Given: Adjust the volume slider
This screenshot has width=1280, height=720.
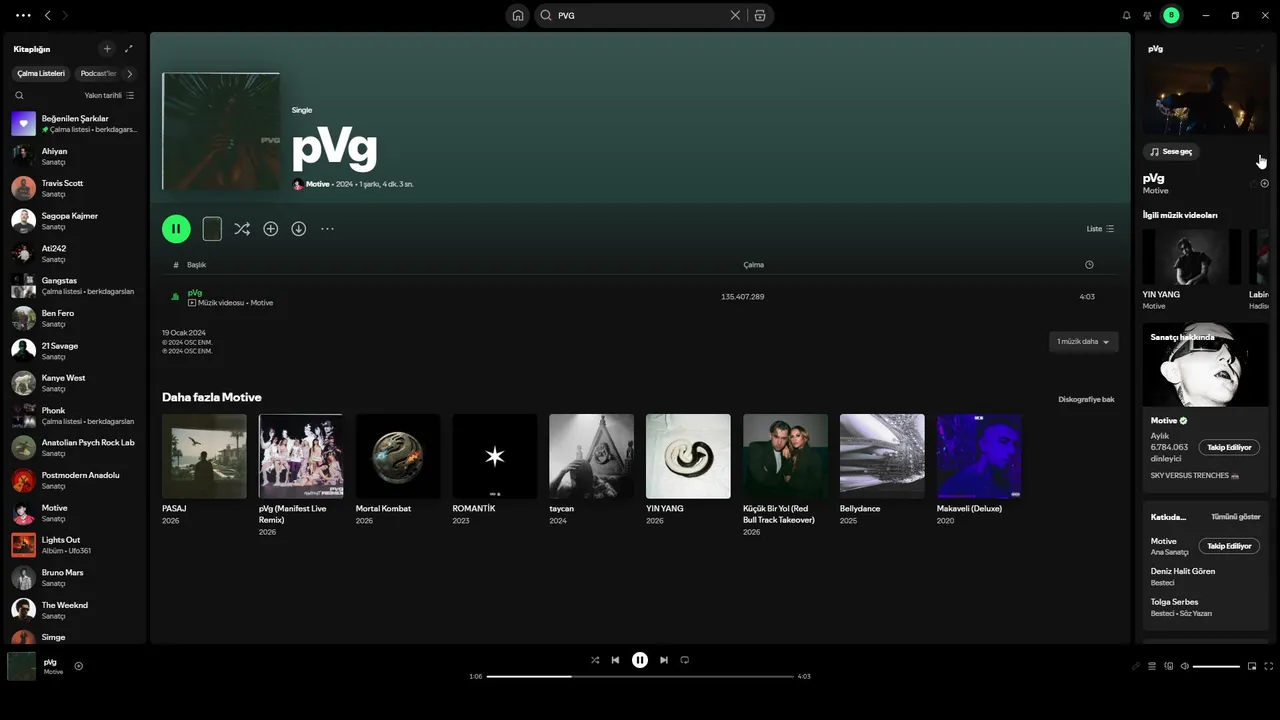Looking at the screenshot, I should click(1216, 666).
